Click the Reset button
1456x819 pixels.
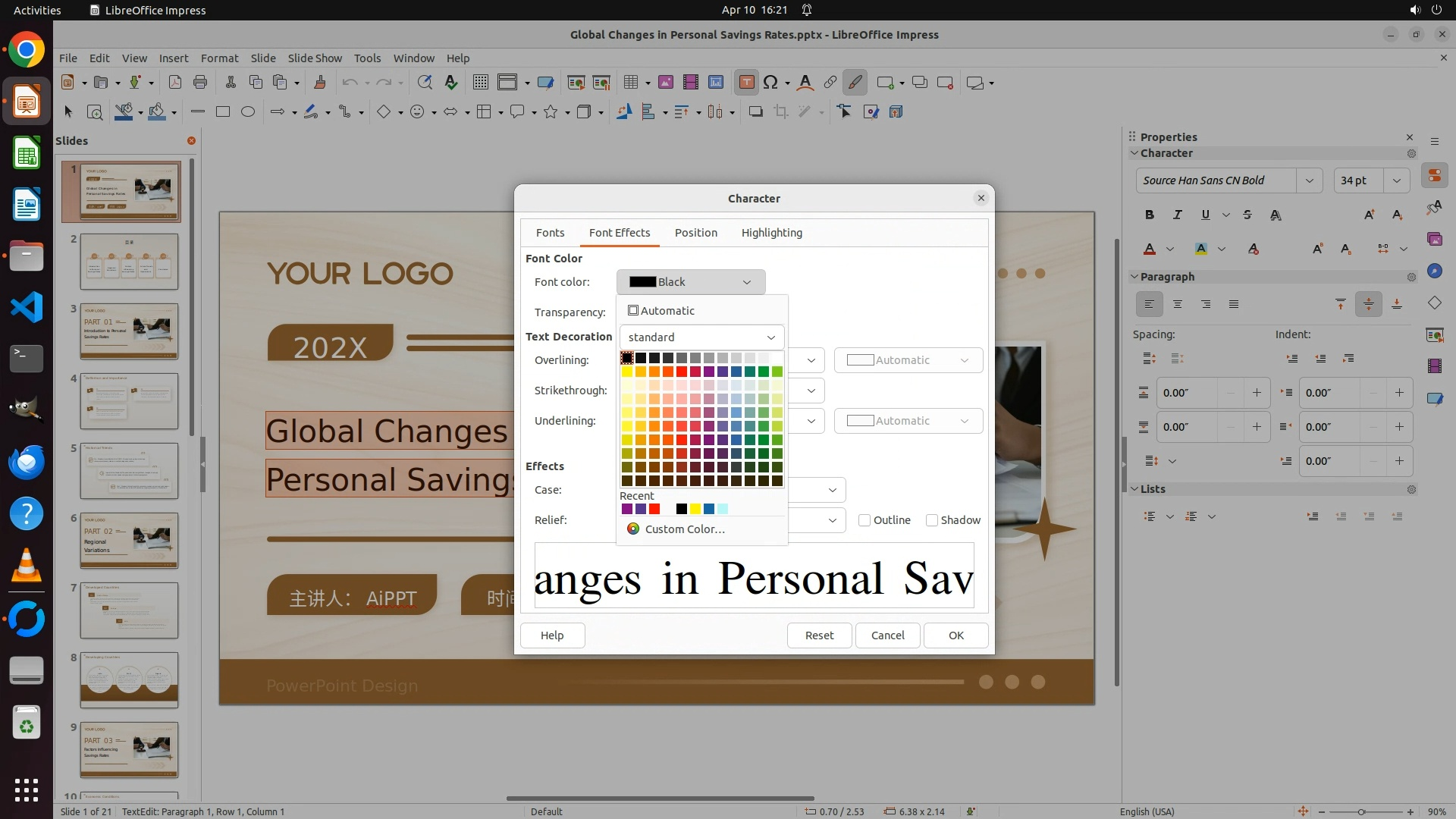(x=819, y=635)
